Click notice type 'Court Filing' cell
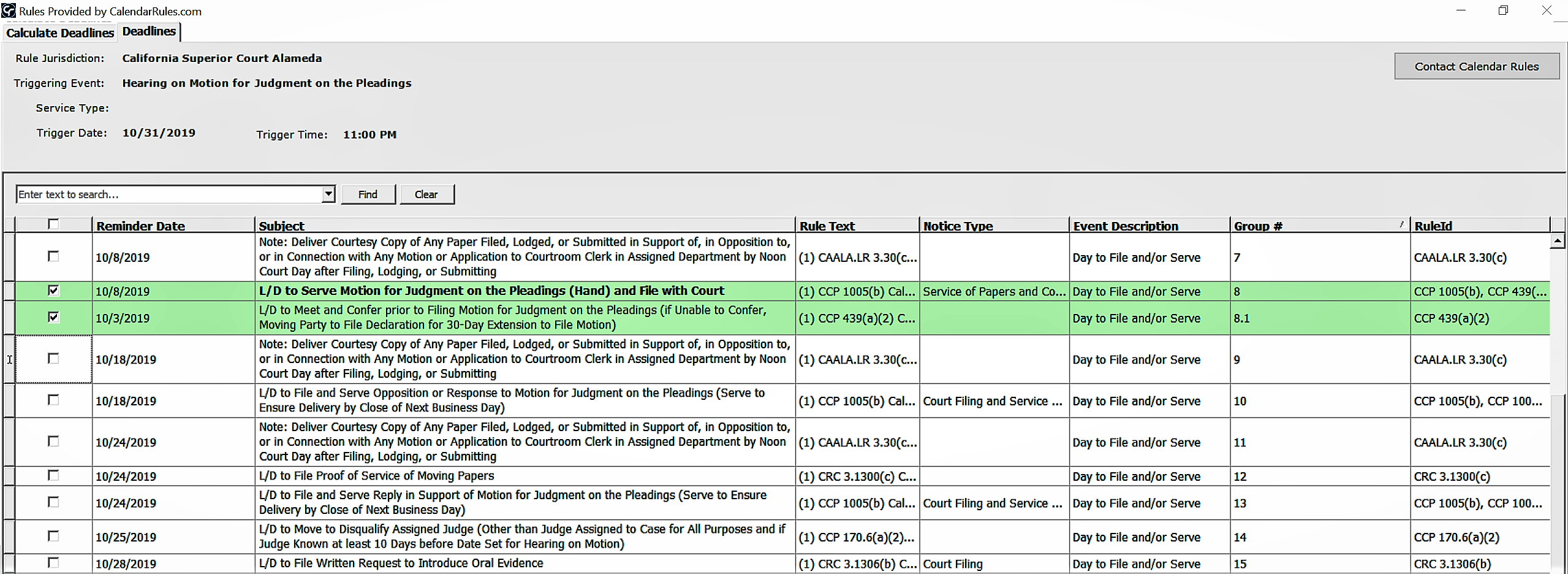1568x574 pixels. (994, 564)
